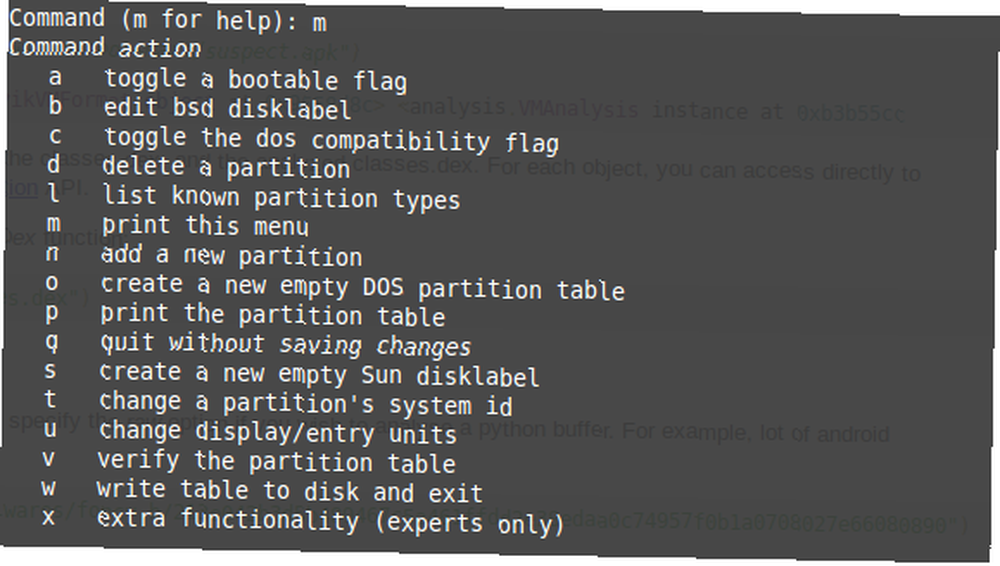
Task: Click 'toggle a bootable flag' entry
Action: (x=255, y=80)
